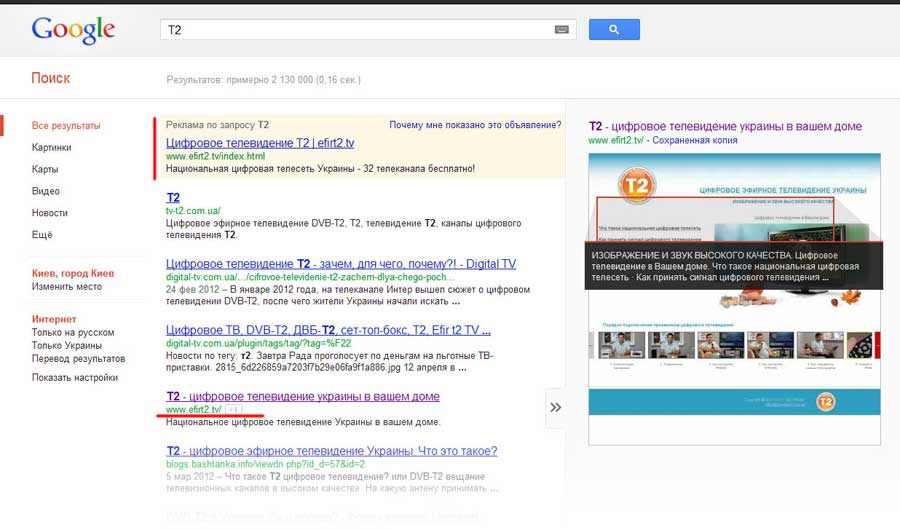Image resolution: width=900 pixels, height=530 pixels.
Task: Click the Поиск heading
Action: tap(51, 78)
